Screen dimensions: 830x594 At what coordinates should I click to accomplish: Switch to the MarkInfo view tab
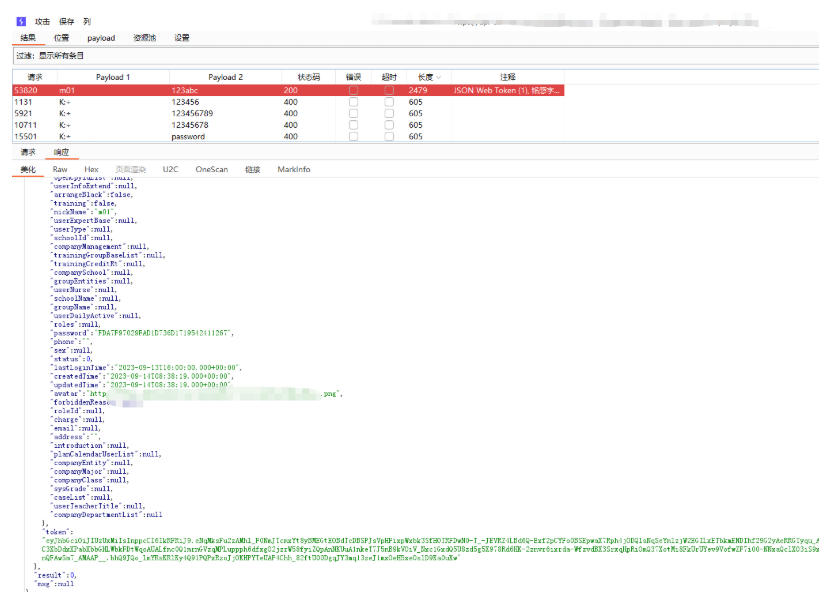[x=294, y=169]
